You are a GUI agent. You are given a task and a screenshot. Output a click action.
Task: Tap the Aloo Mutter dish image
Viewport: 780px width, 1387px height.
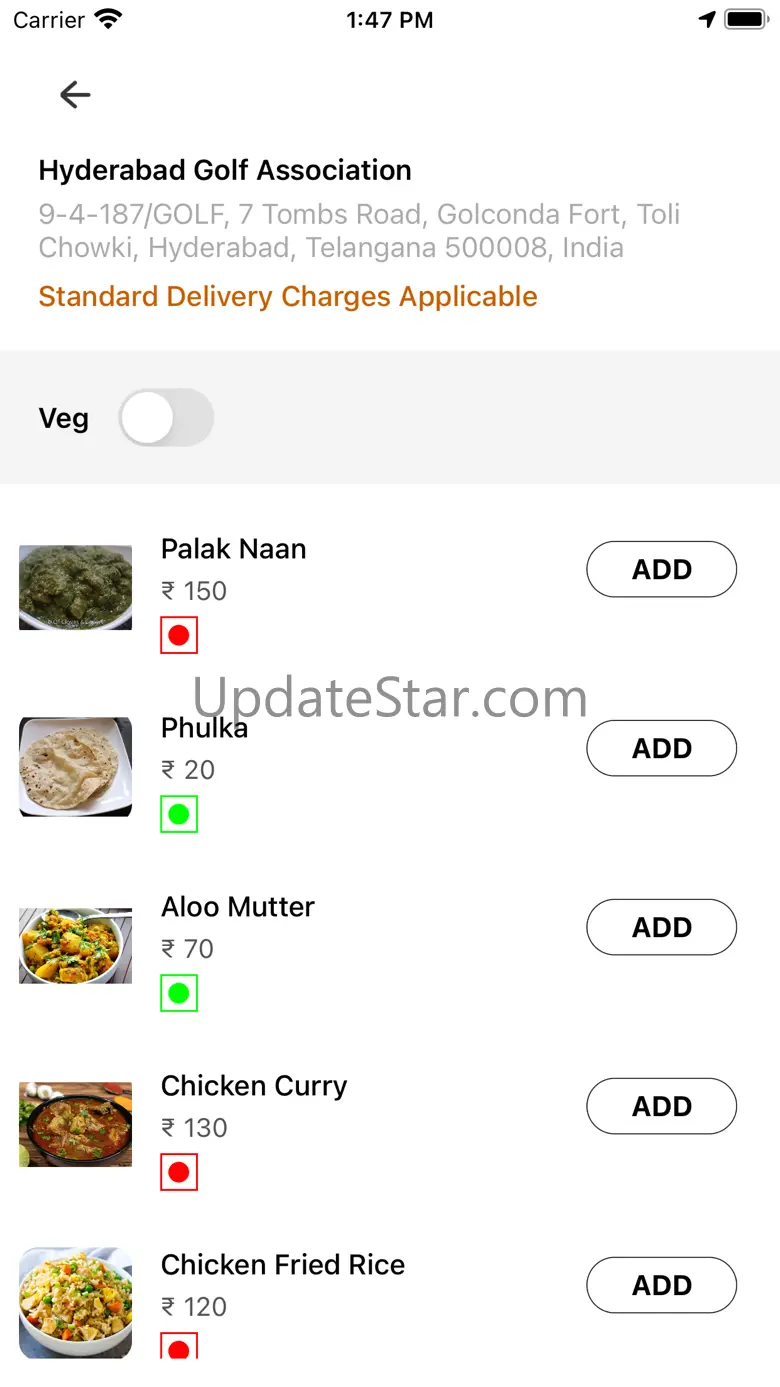pyautogui.click(x=75, y=945)
